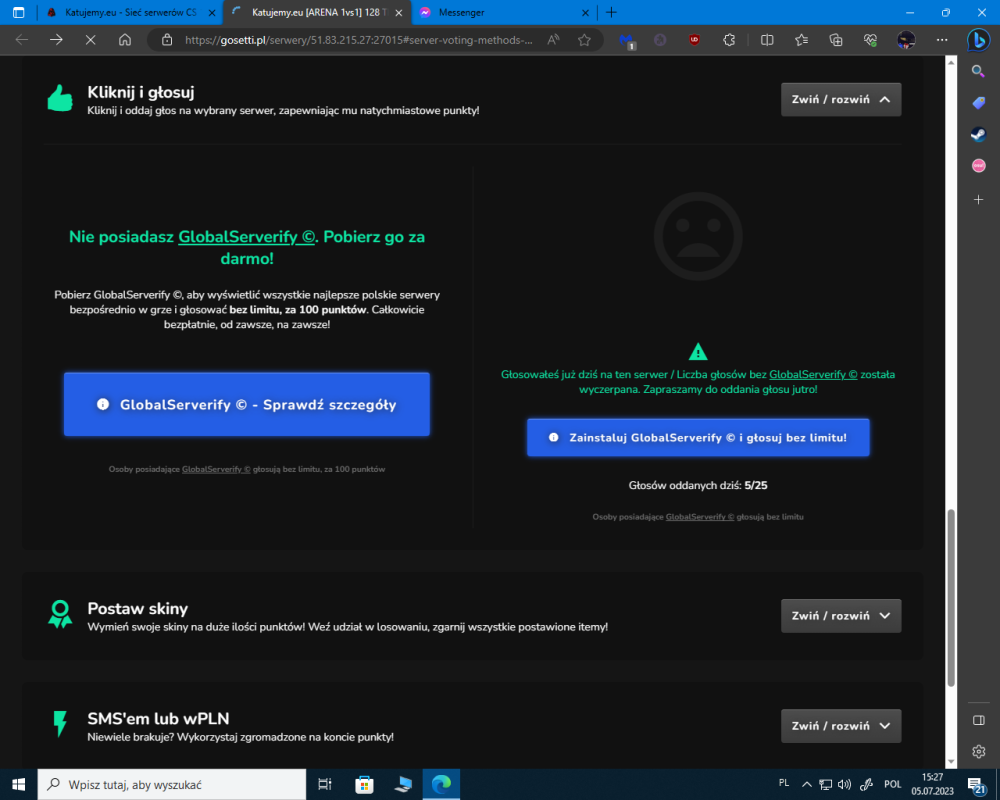Open the profile avatar icon
Viewport: 1000px width, 800px height.
coord(906,40)
